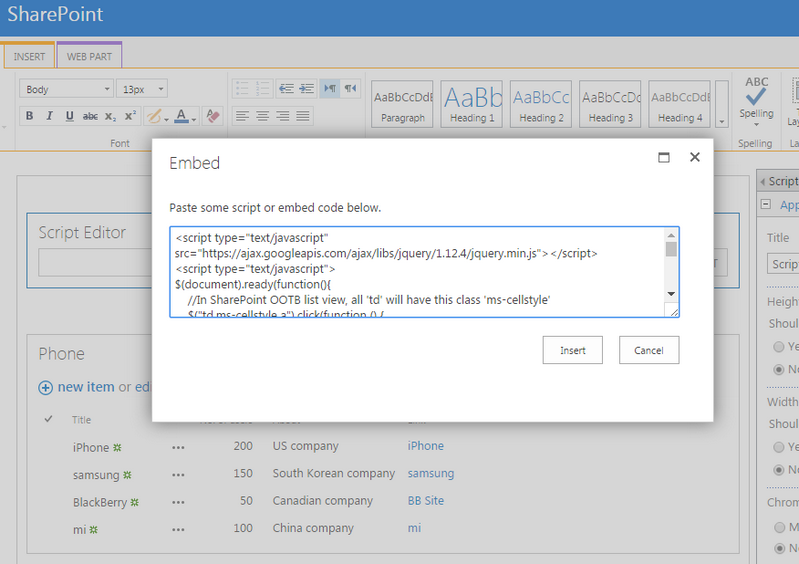Set right-to-left text direction
Screen dimensions: 799x564
click(351, 89)
